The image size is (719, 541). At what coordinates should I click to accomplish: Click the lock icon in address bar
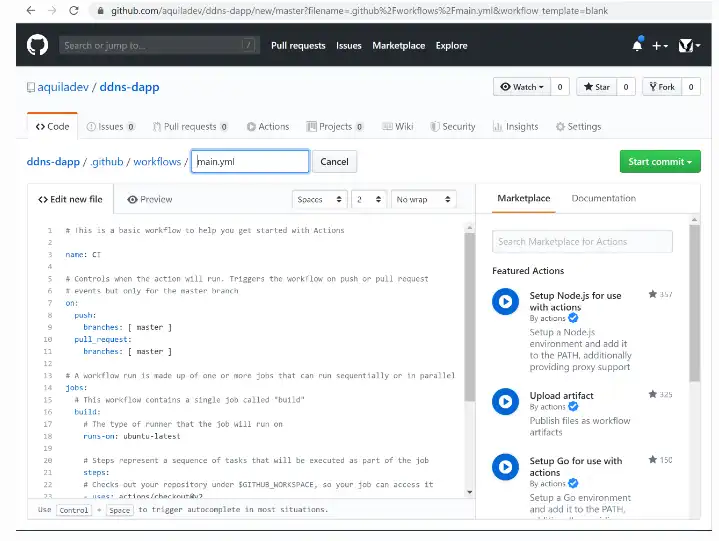100,11
